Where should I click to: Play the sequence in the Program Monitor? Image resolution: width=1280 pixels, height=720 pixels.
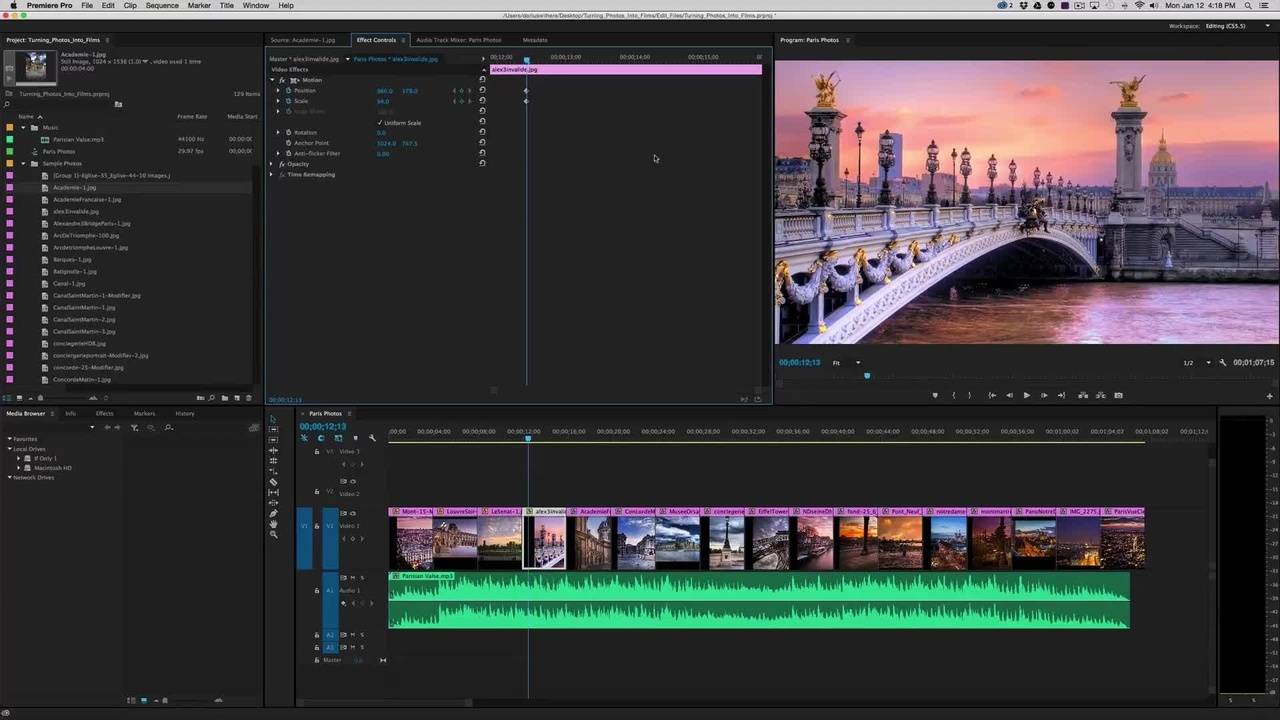point(1026,395)
